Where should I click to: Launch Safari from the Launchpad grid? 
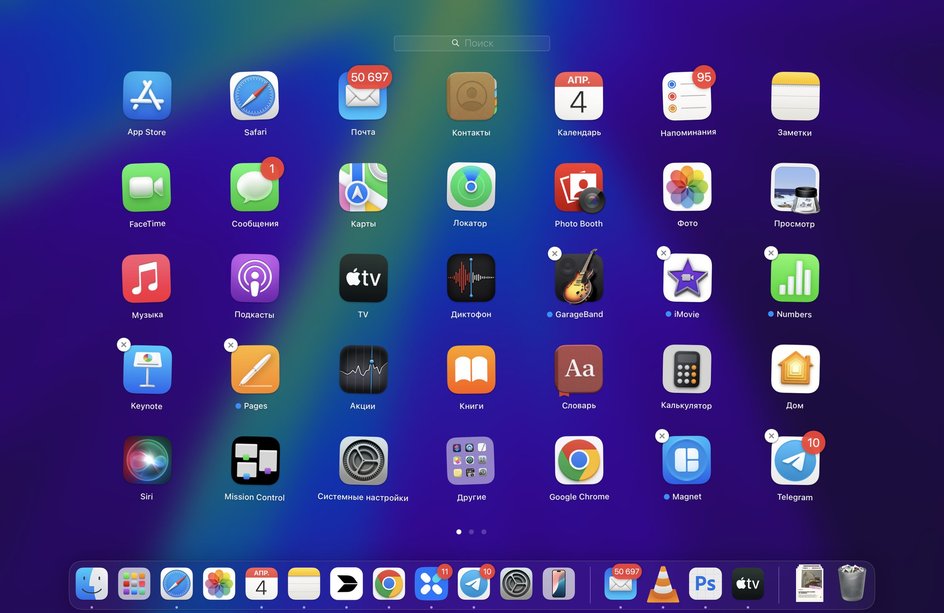tap(255, 96)
